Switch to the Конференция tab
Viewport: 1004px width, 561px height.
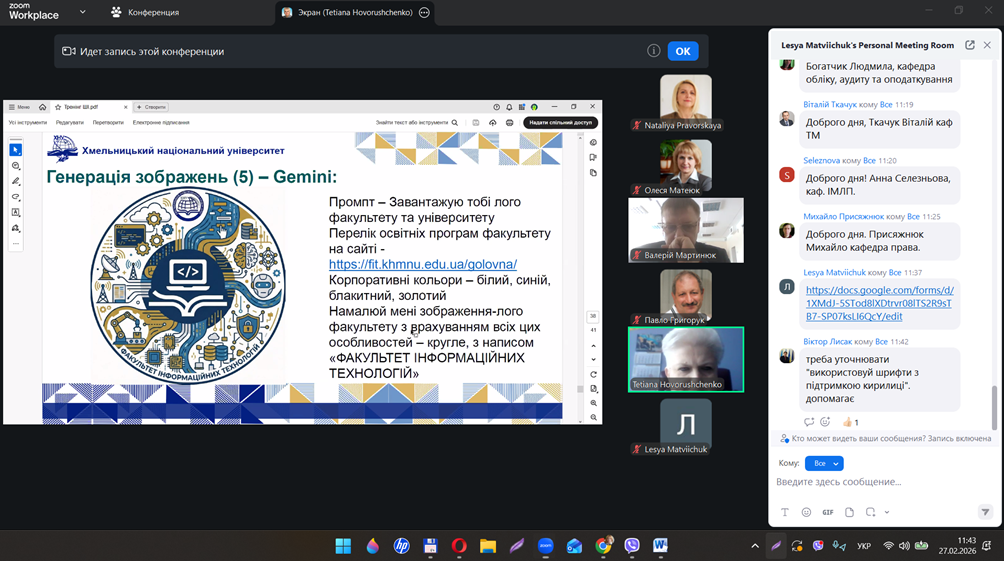click(x=145, y=13)
